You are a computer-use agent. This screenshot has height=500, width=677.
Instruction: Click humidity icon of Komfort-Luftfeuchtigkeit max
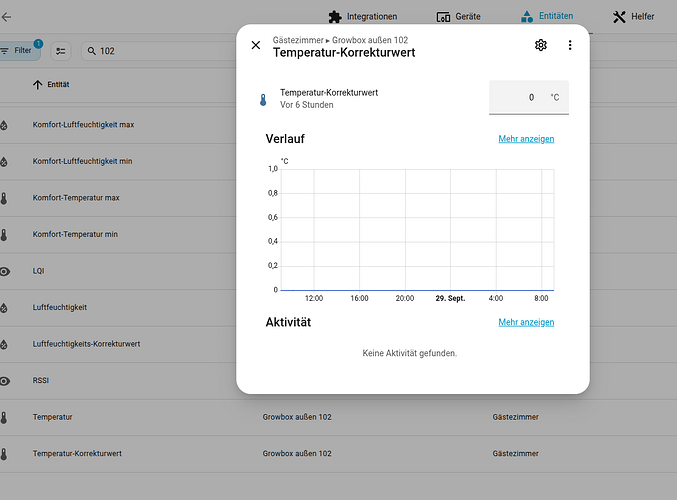[4, 125]
